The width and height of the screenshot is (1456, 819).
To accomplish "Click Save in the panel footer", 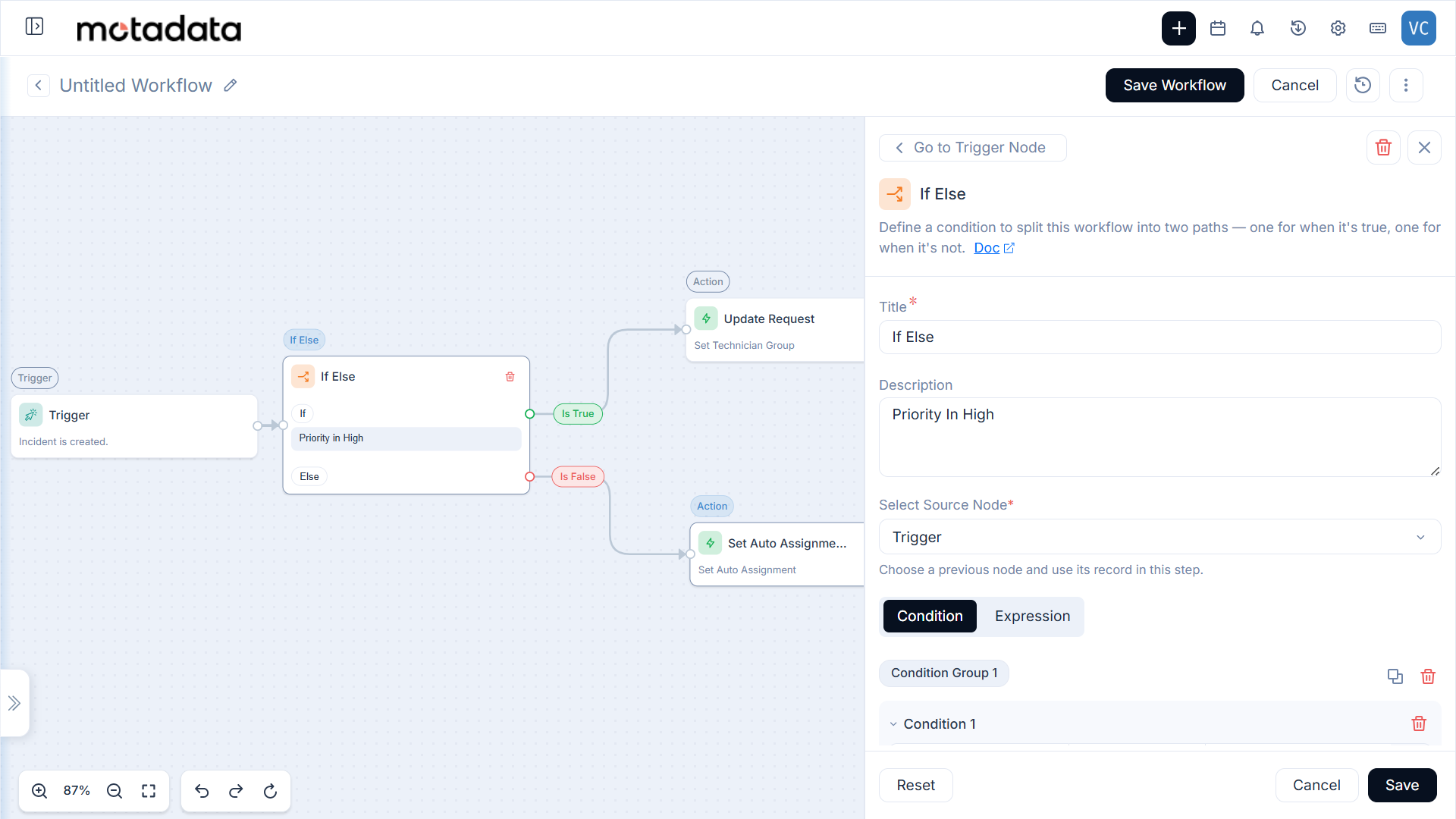I will [1401, 785].
